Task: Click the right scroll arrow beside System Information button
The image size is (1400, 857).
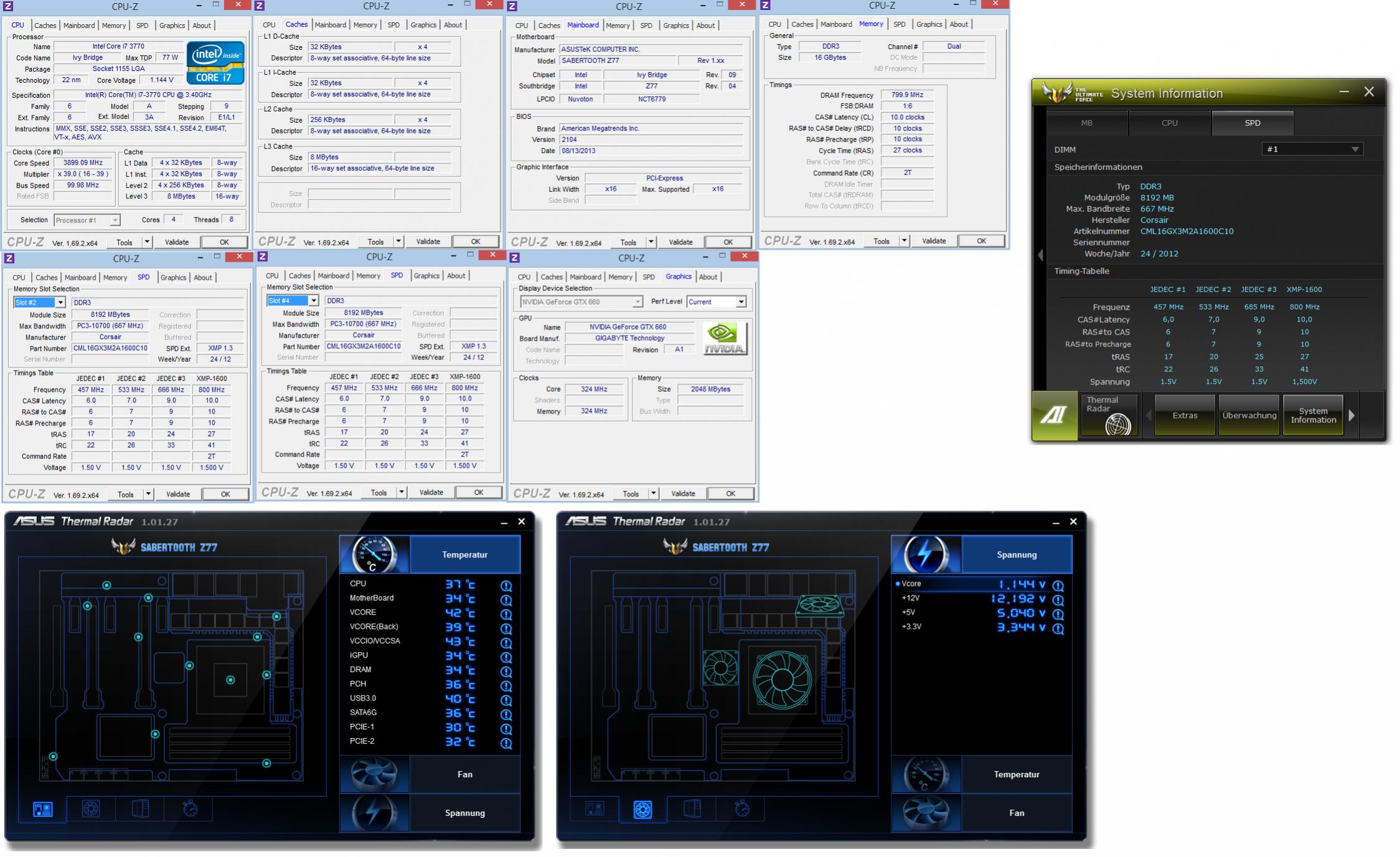Action: (x=1351, y=415)
